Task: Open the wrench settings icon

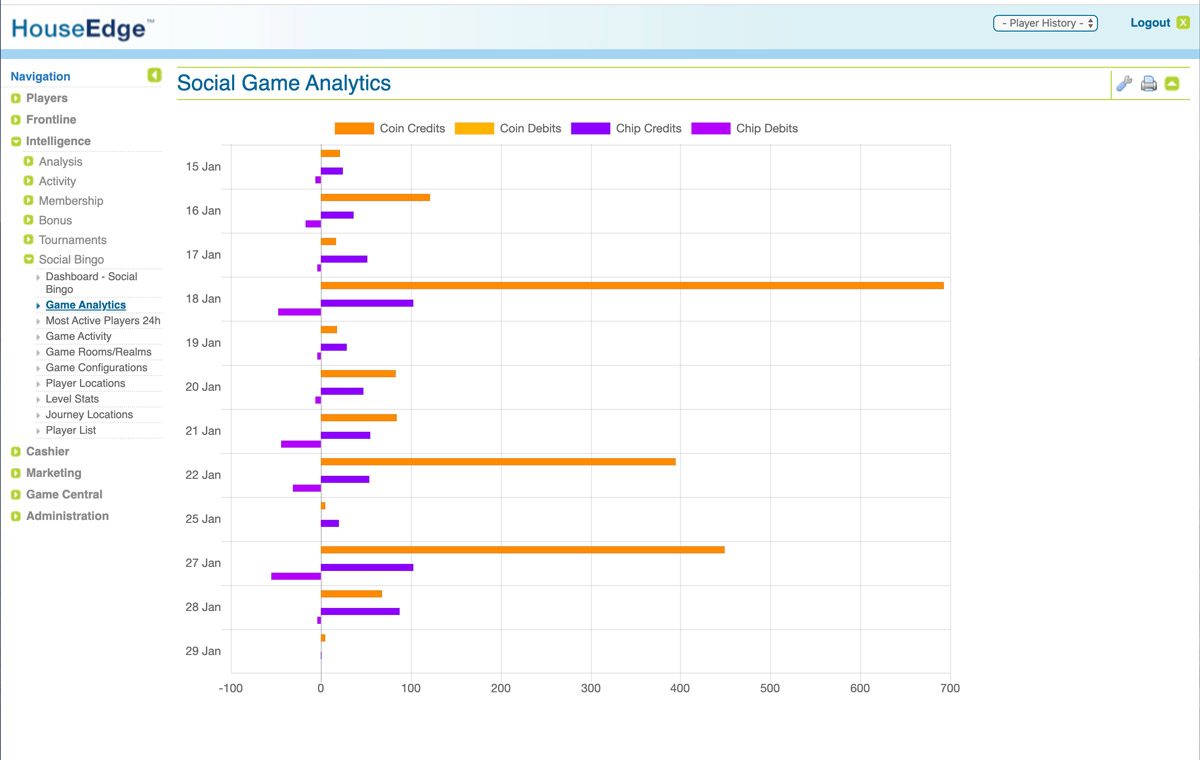Action: coord(1124,84)
